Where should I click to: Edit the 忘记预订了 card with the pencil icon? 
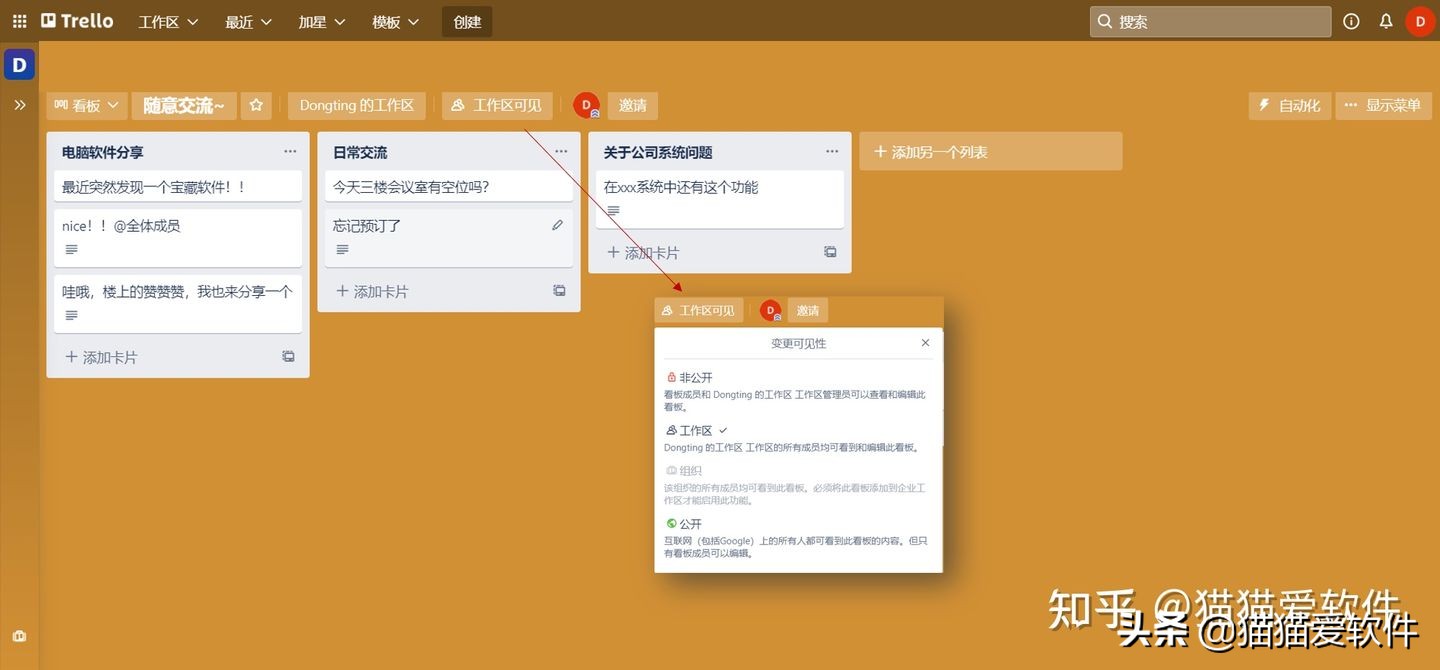[x=557, y=225]
